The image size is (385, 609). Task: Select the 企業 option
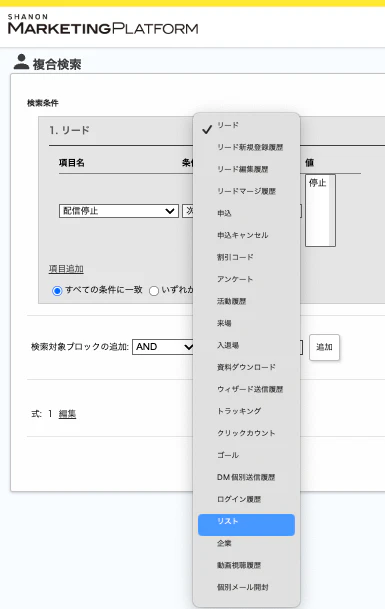(x=246, y=543)
